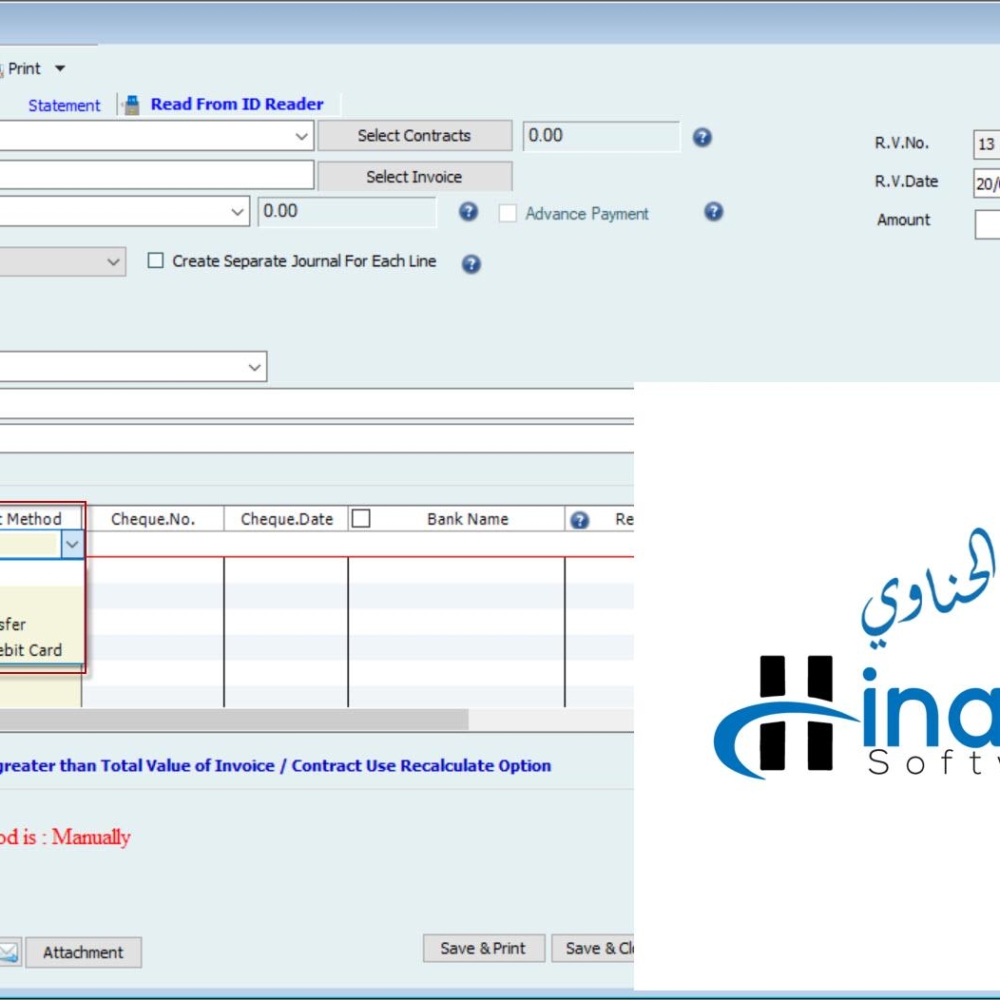Click the envelope icon beside Attachment

[9, 952]
